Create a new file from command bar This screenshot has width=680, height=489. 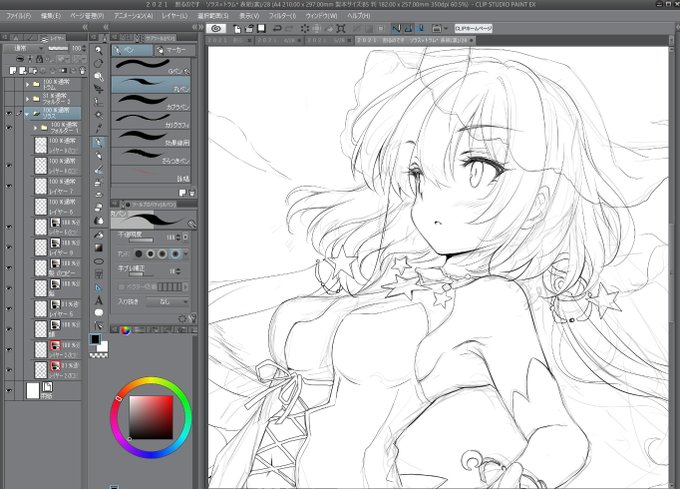[237, 29]
